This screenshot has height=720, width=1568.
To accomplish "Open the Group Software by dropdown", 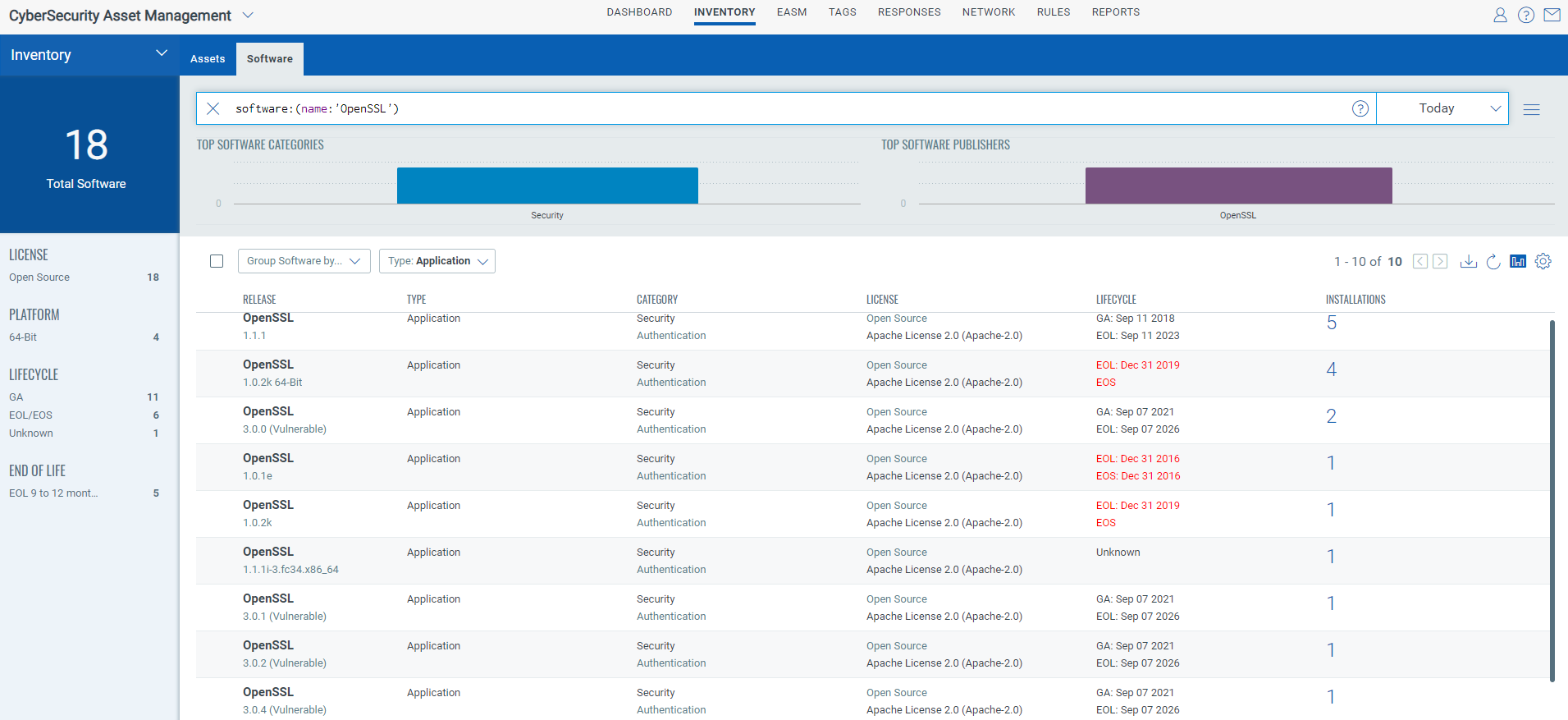I will tap(304, 261).
